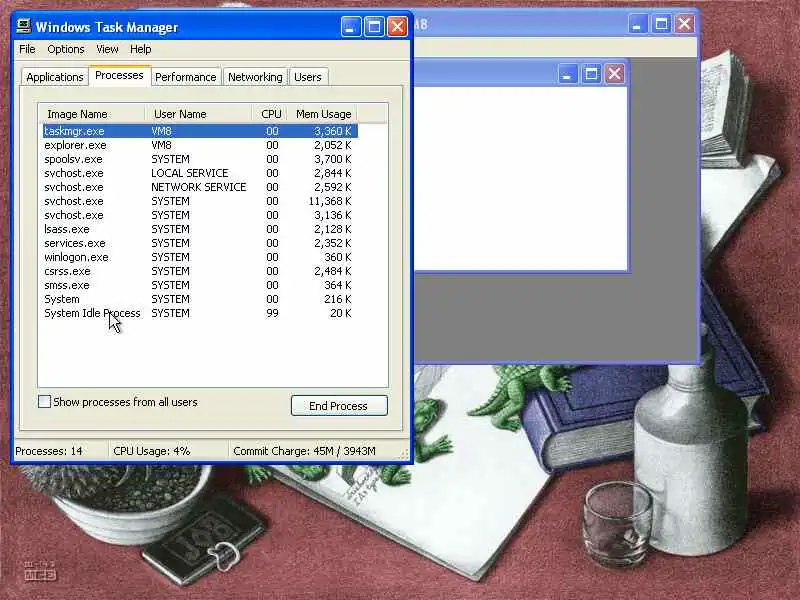Select svchost.exe using 11,368 K memory
The height and width of the screenshot is (600, 800).
point(200,201)
